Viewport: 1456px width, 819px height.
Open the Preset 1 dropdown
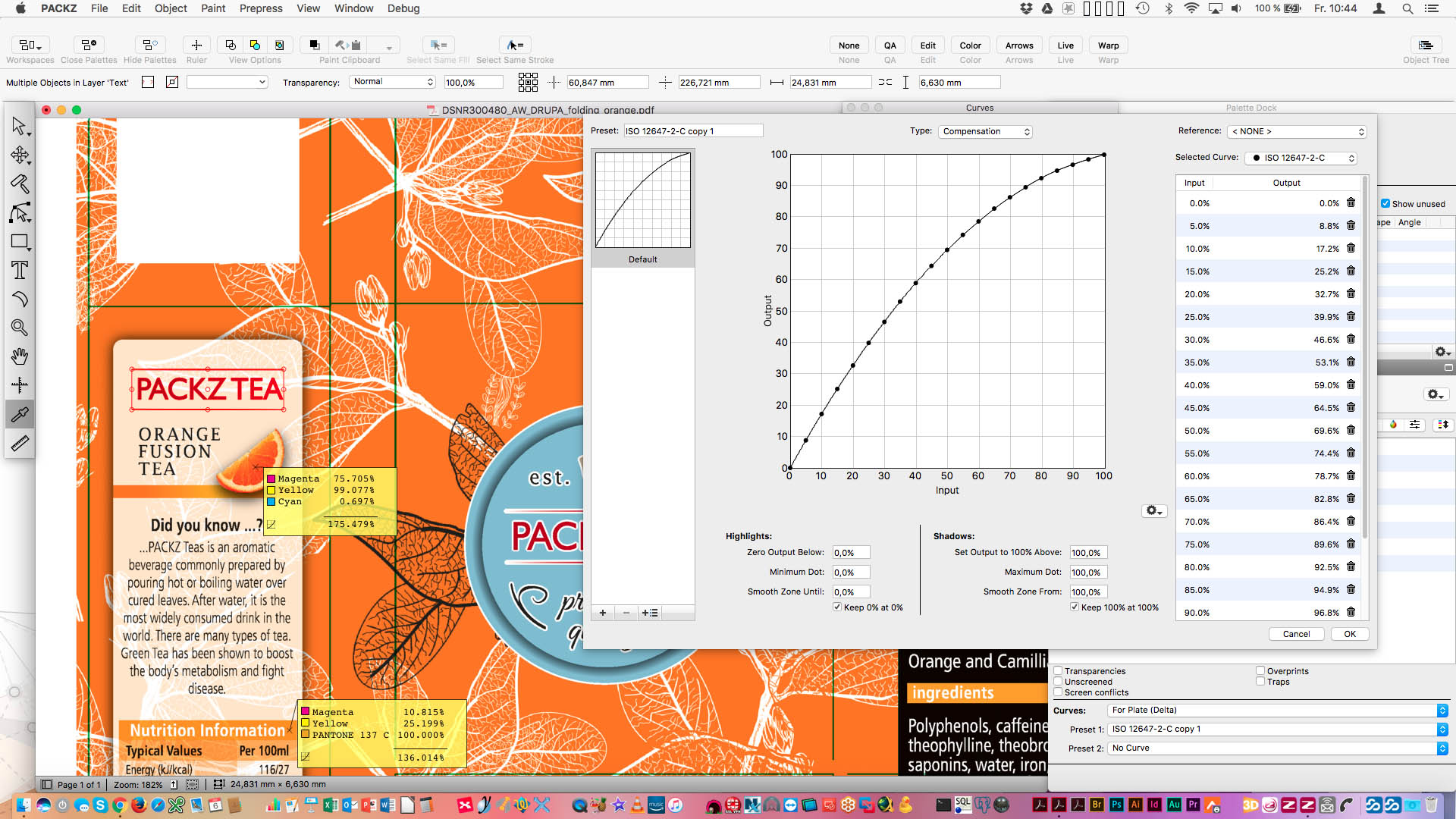tap(1278, 729)
